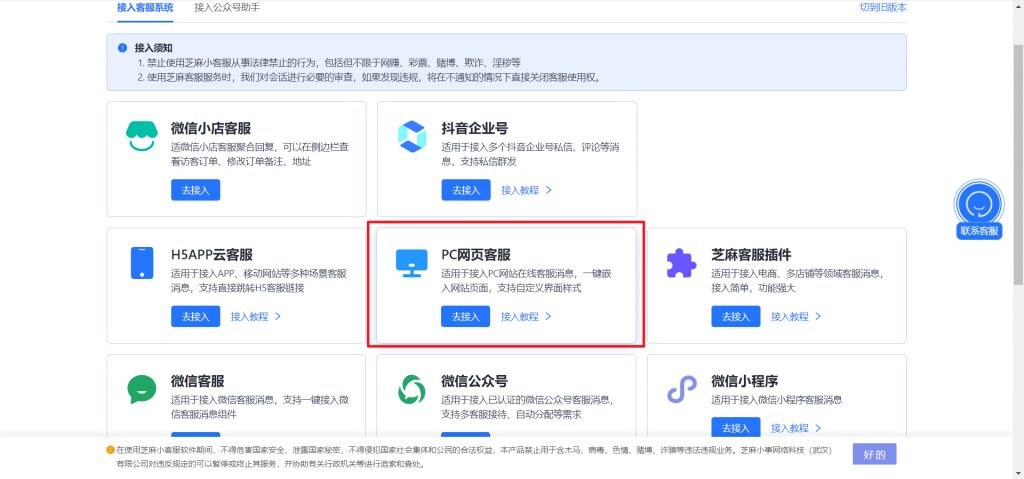Click 去接入 under 抖音企业号

pyautogui.click(x=466, y=190)
